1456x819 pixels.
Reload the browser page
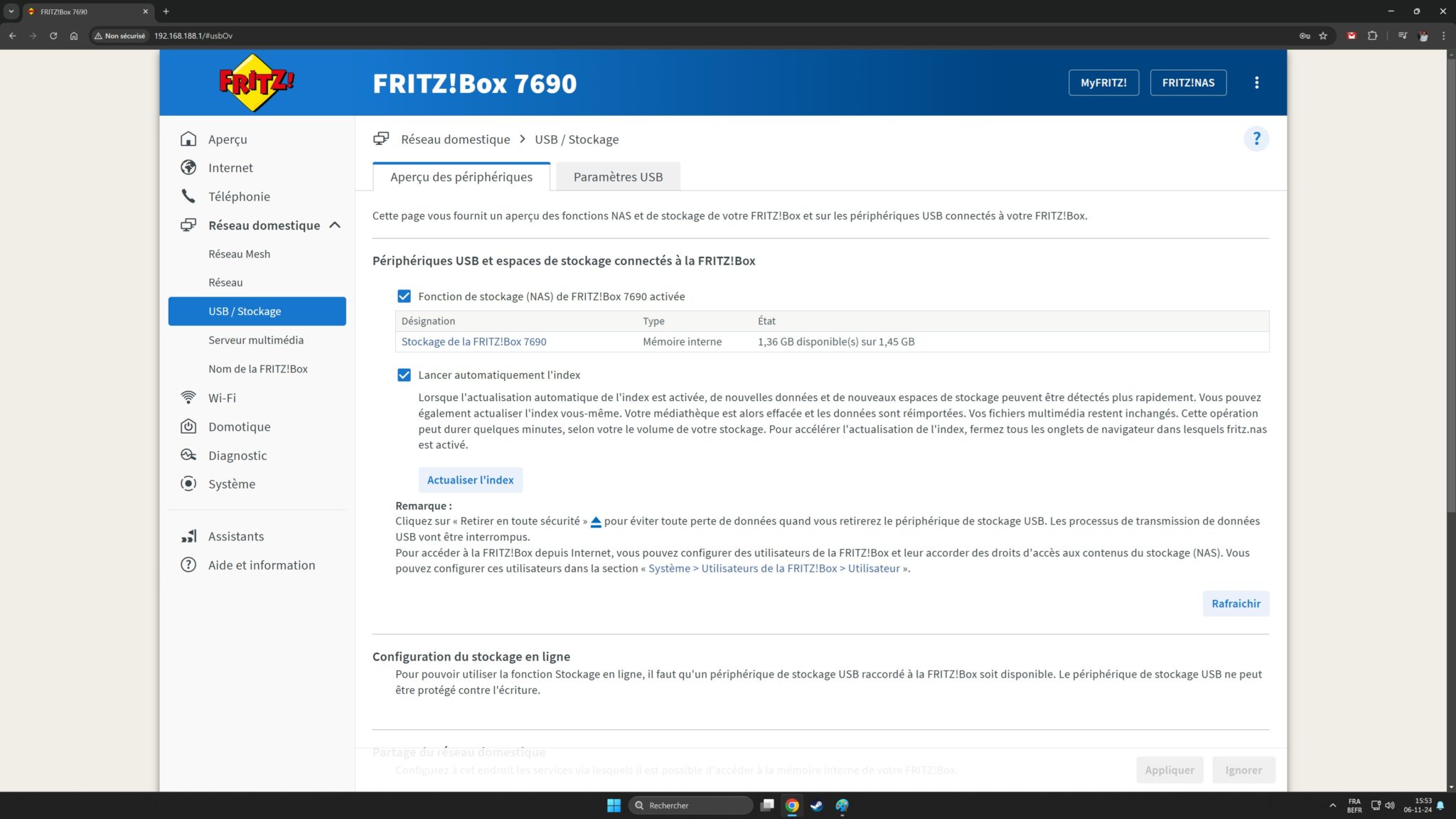(x=53, y=36)
